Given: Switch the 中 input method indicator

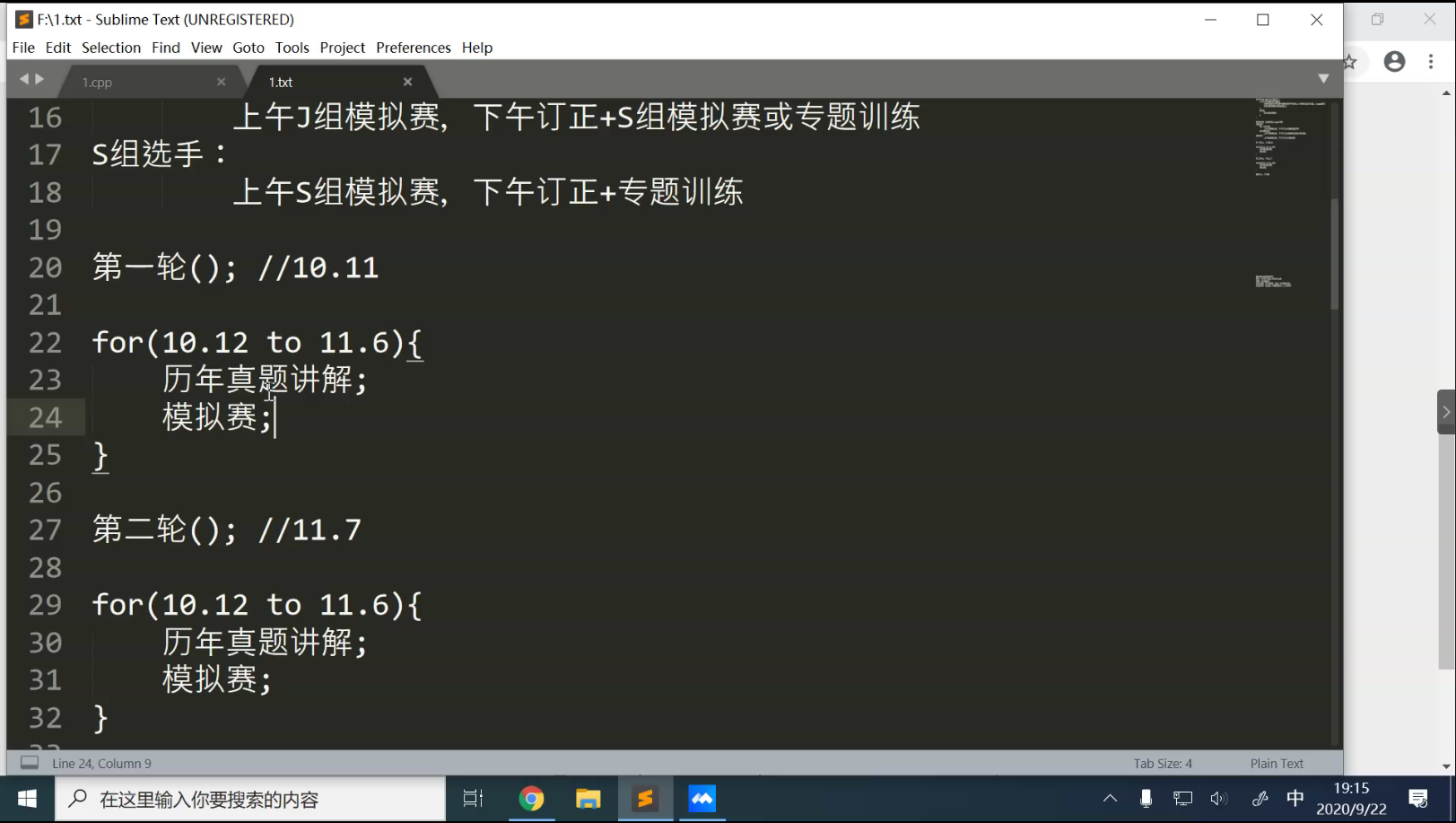Looking at the screenshot, I should pos(1295,799).
